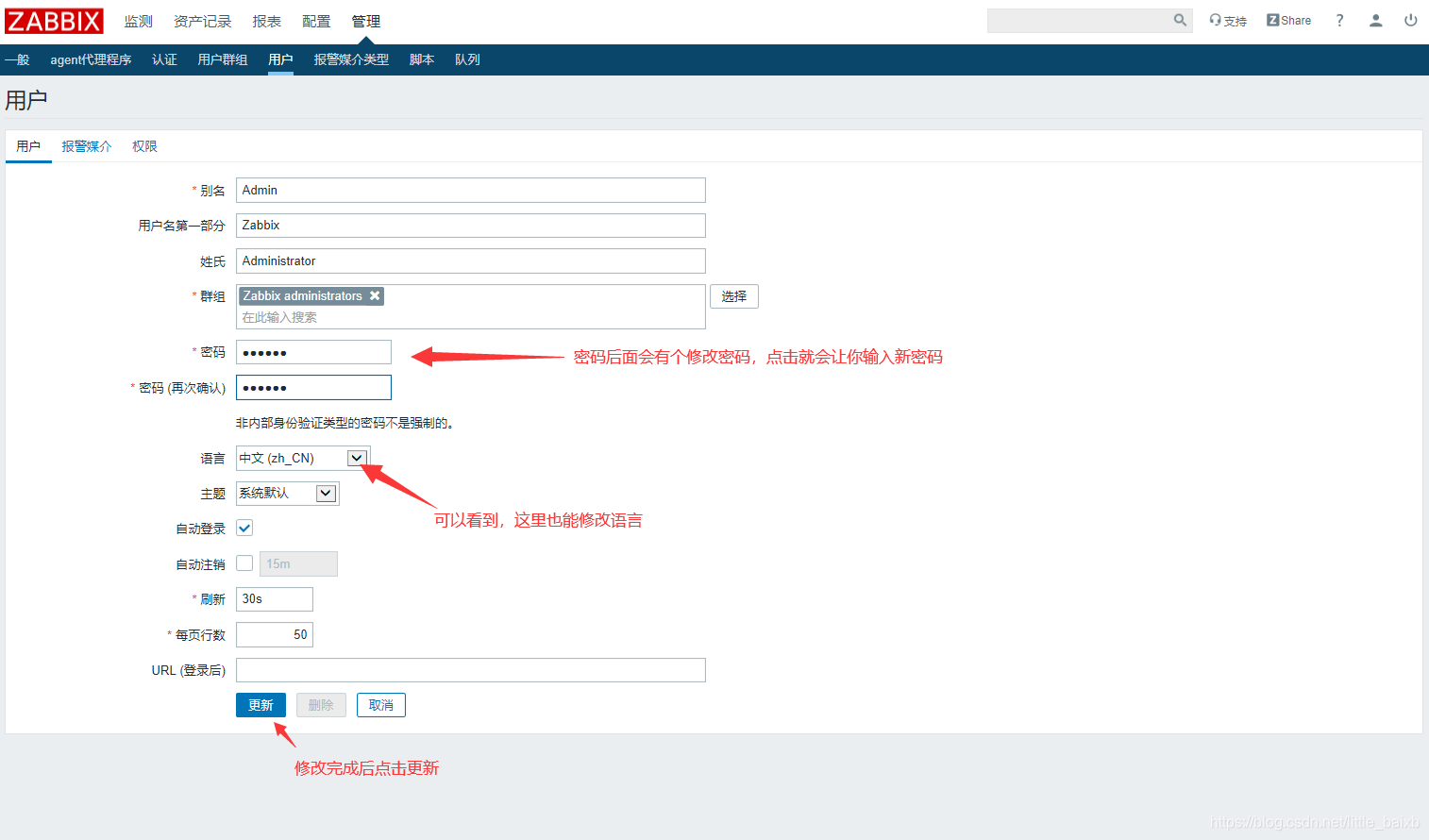
Task: Open the help question mark
Action: [x=1339, y=21]
